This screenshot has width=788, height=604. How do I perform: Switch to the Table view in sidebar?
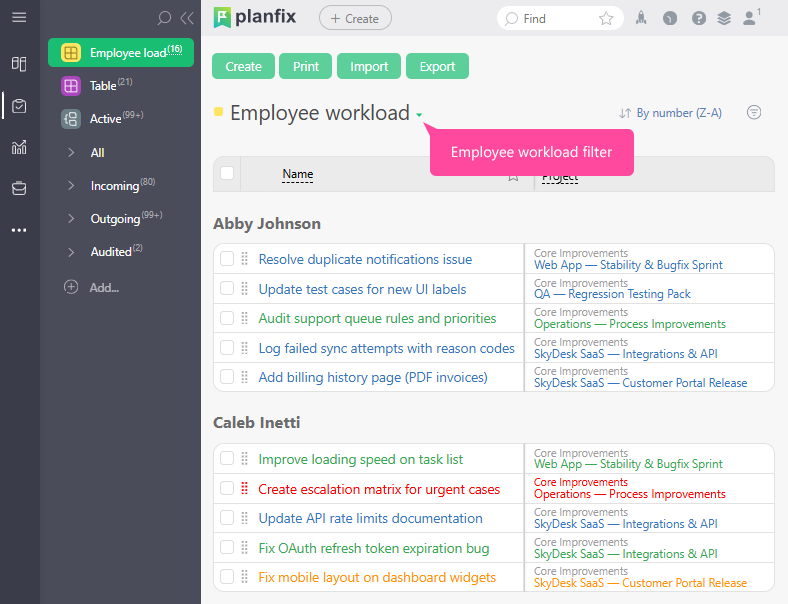(103, 86)
